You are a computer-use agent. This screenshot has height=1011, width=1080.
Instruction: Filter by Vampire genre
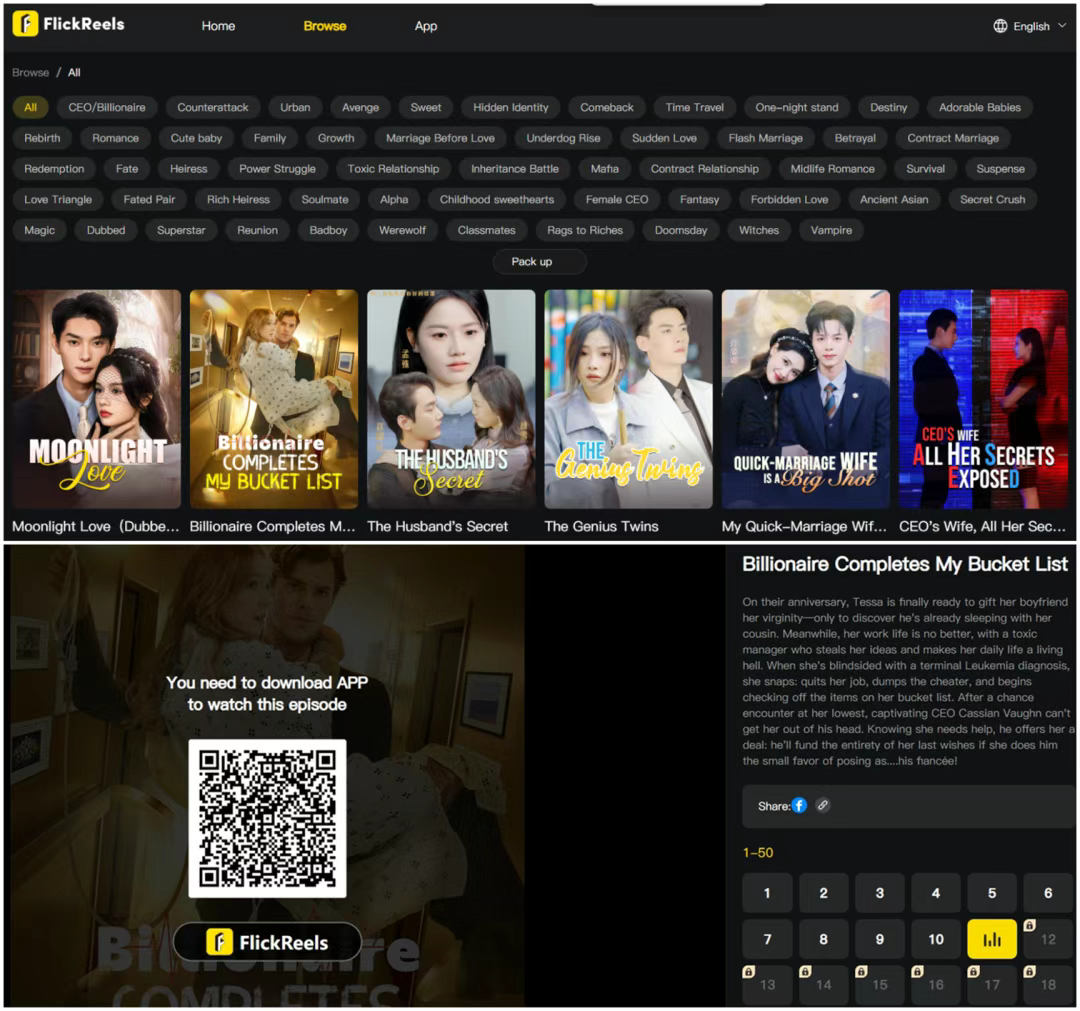[831, 231]
